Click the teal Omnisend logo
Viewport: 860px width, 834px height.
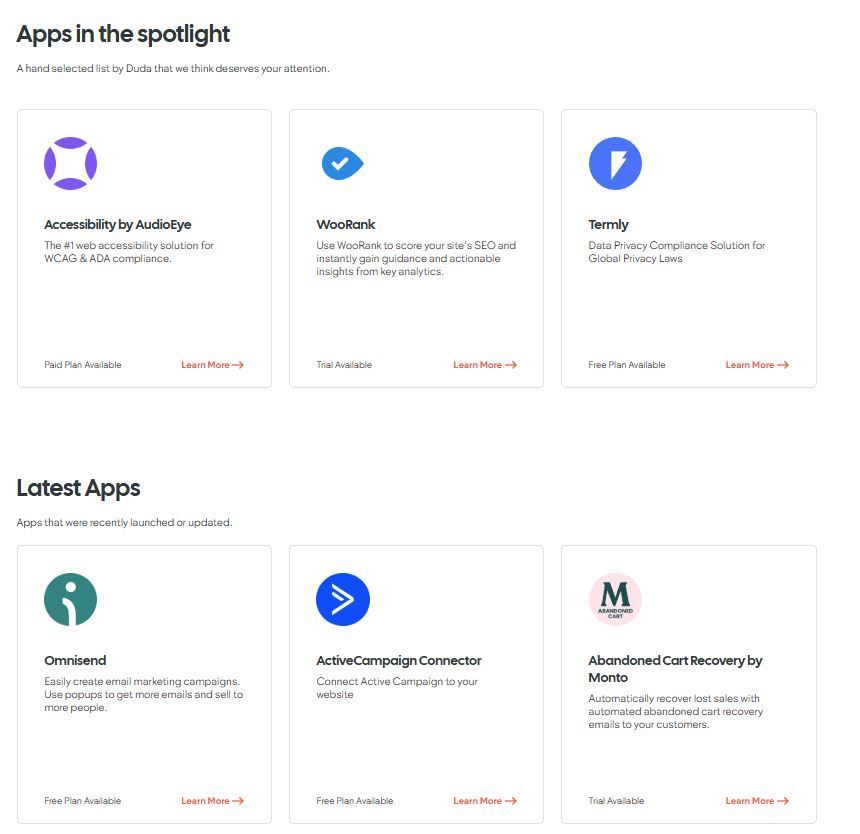(70, 599)
